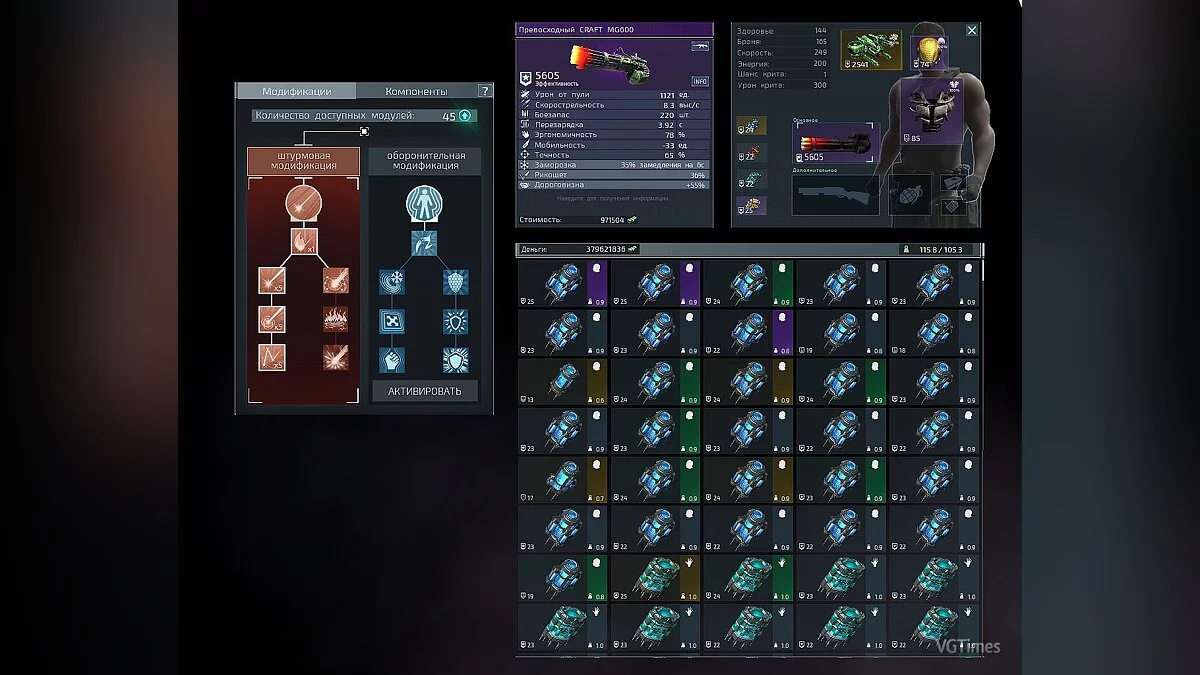Select the crossed arrows defense node

393,321
